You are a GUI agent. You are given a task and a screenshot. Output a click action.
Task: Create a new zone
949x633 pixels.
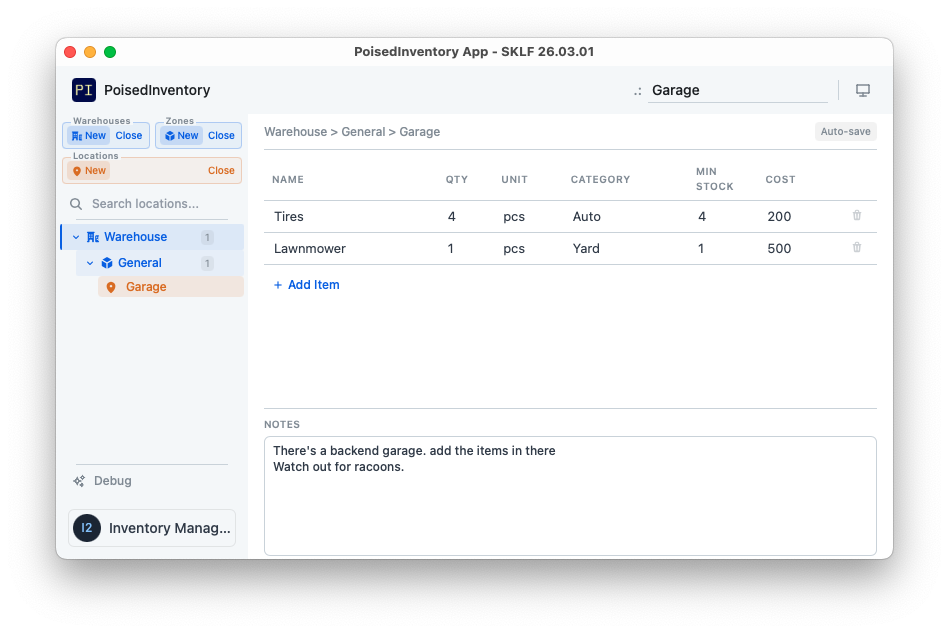(182, 136)
